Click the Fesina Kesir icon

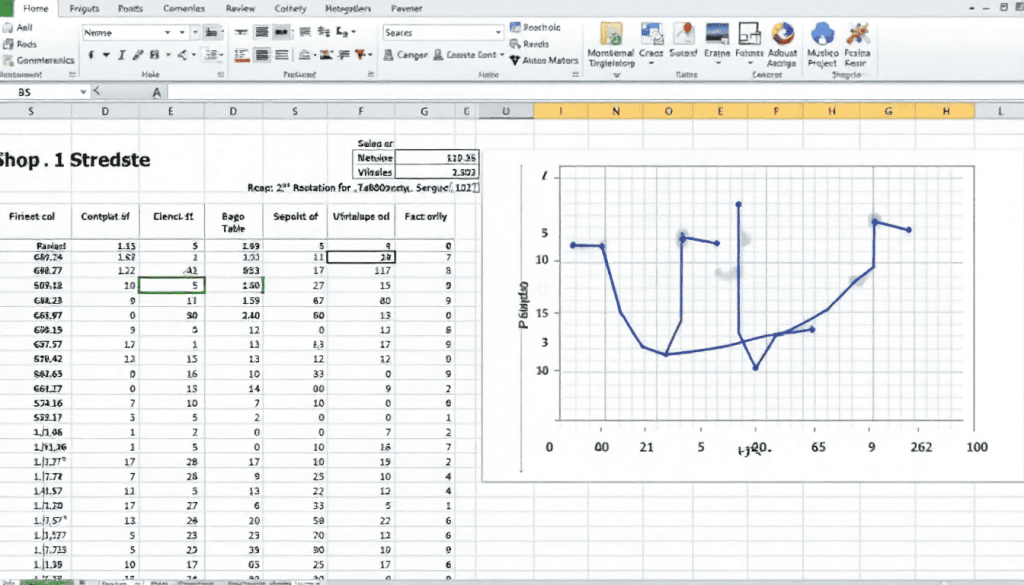point(858,35)
